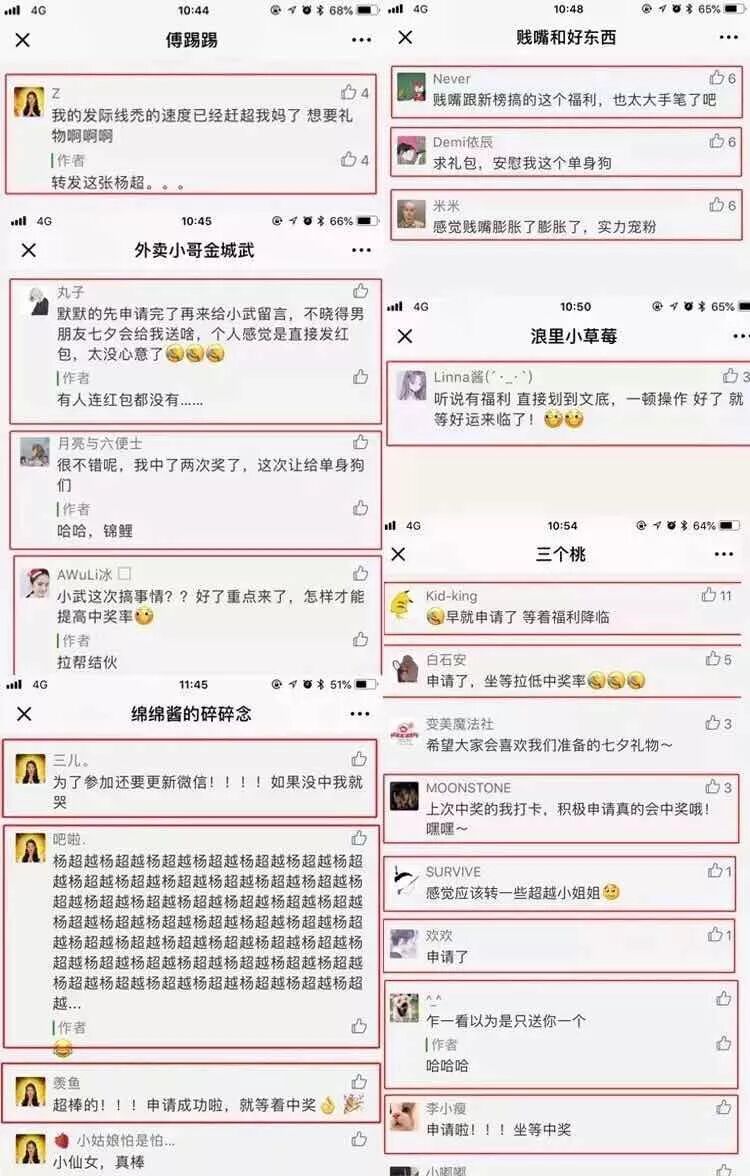
Task: Open more menu on 三个桃 page
Action: (x=724, y=554)
